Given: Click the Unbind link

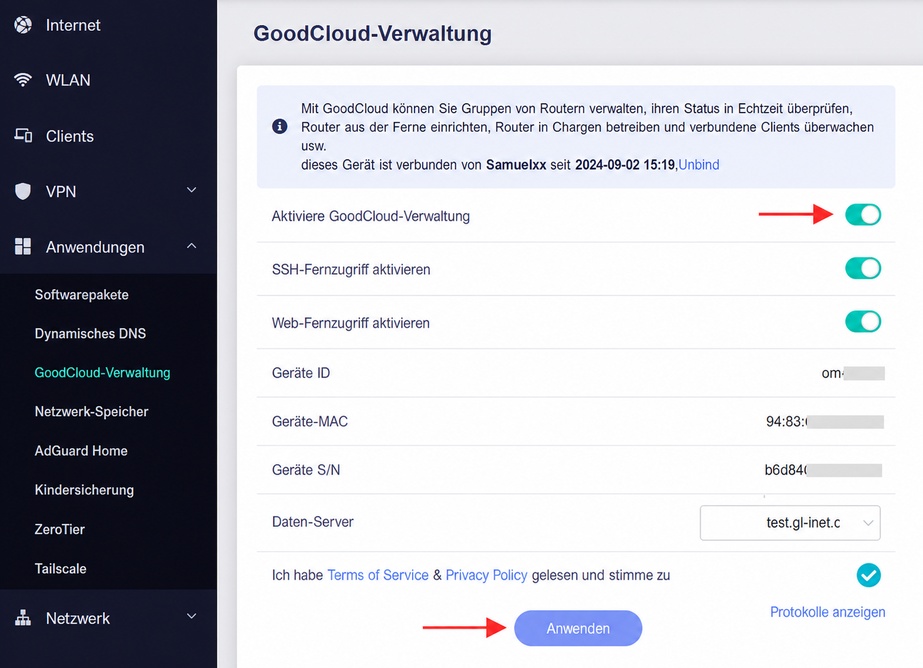Looking at the screenshot, I should [699, 165].
